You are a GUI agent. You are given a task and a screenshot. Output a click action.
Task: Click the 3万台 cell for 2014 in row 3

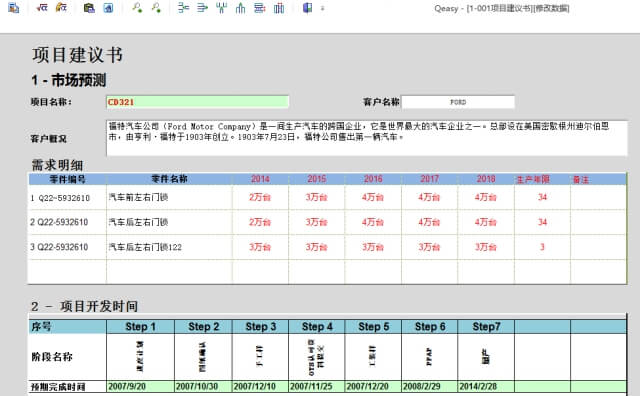260,247
